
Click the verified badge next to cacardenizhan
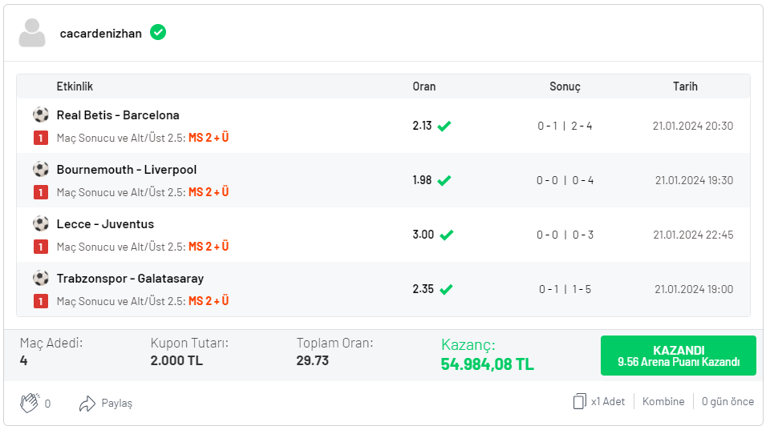[x=158, y=32]
